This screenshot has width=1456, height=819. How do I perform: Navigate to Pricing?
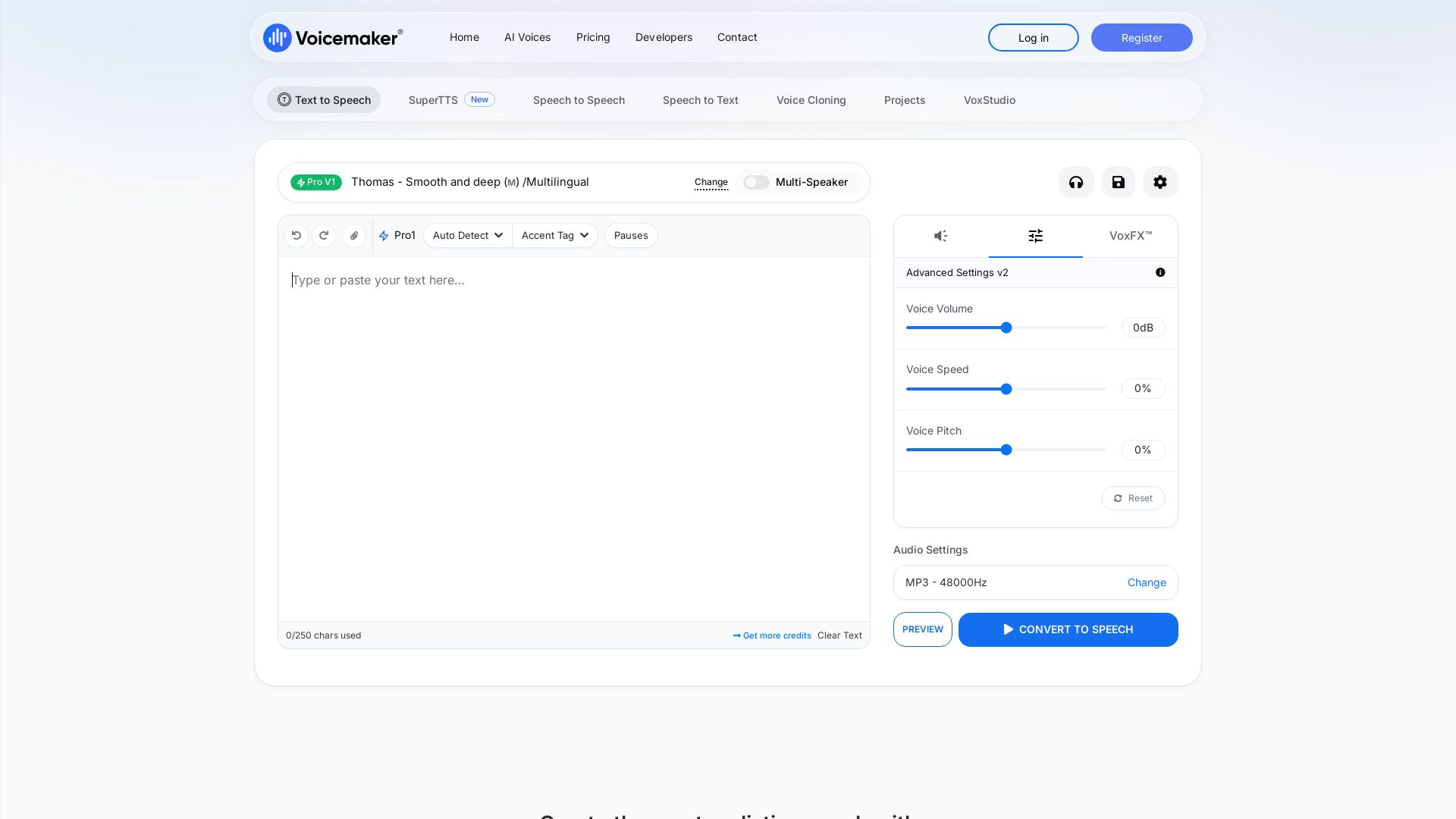(593, 37)
